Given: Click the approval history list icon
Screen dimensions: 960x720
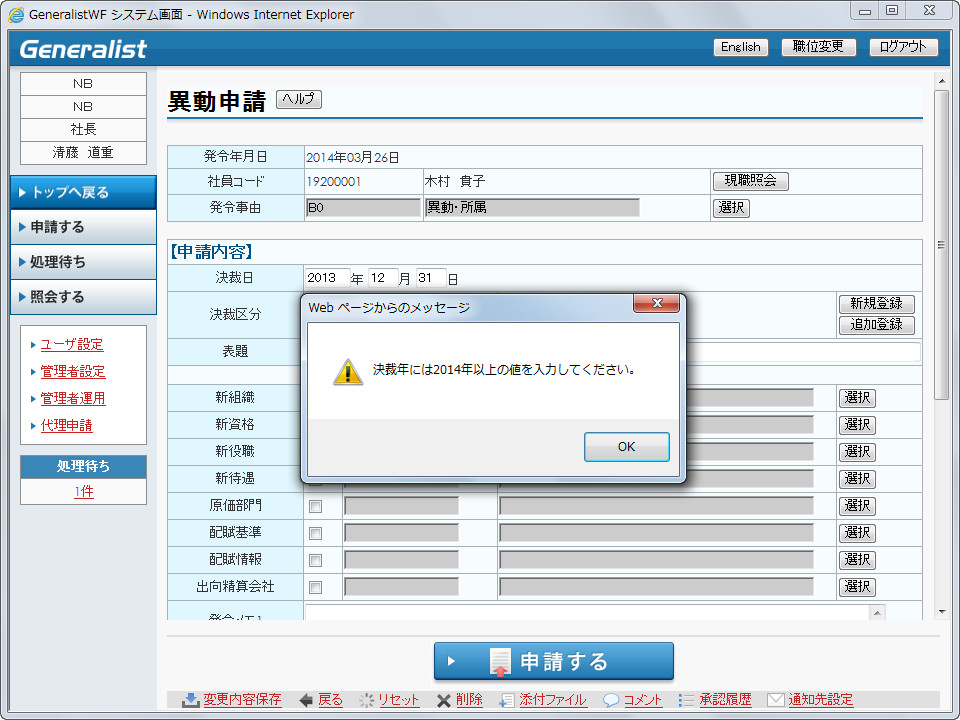Looking at the screenshot, I should (686, 700).
